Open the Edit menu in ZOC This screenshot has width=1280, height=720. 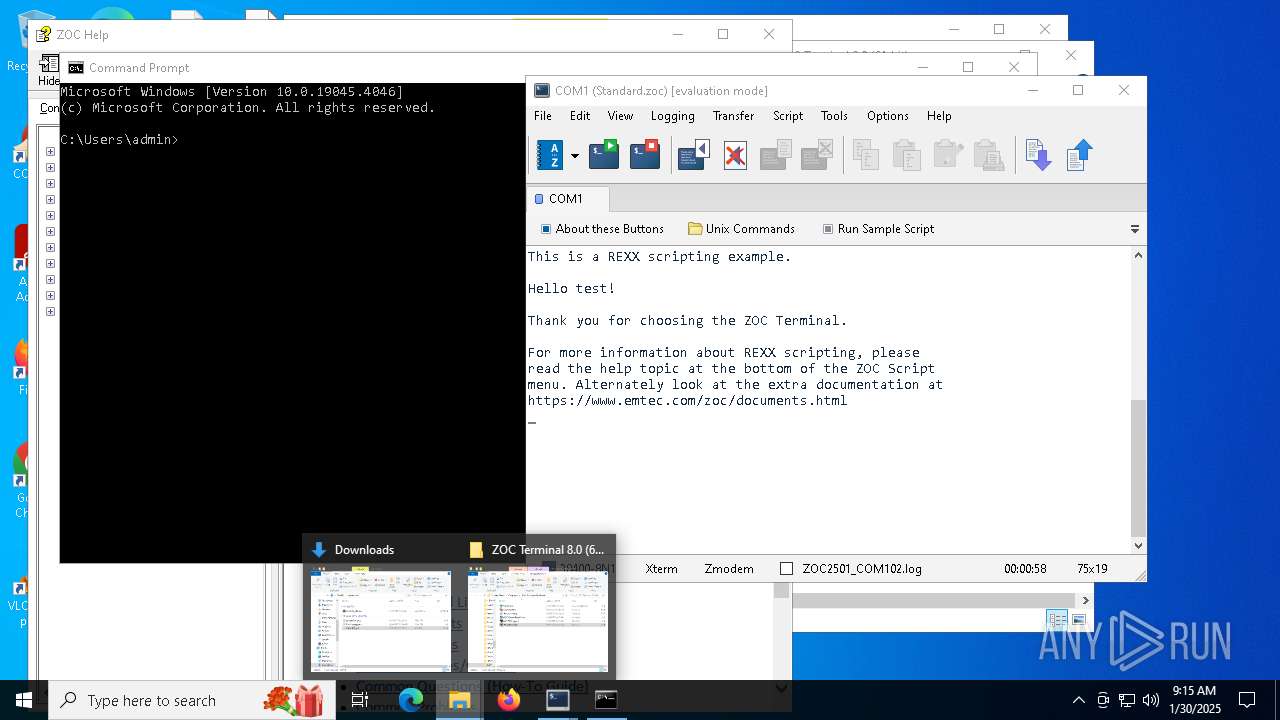(580, 116)
